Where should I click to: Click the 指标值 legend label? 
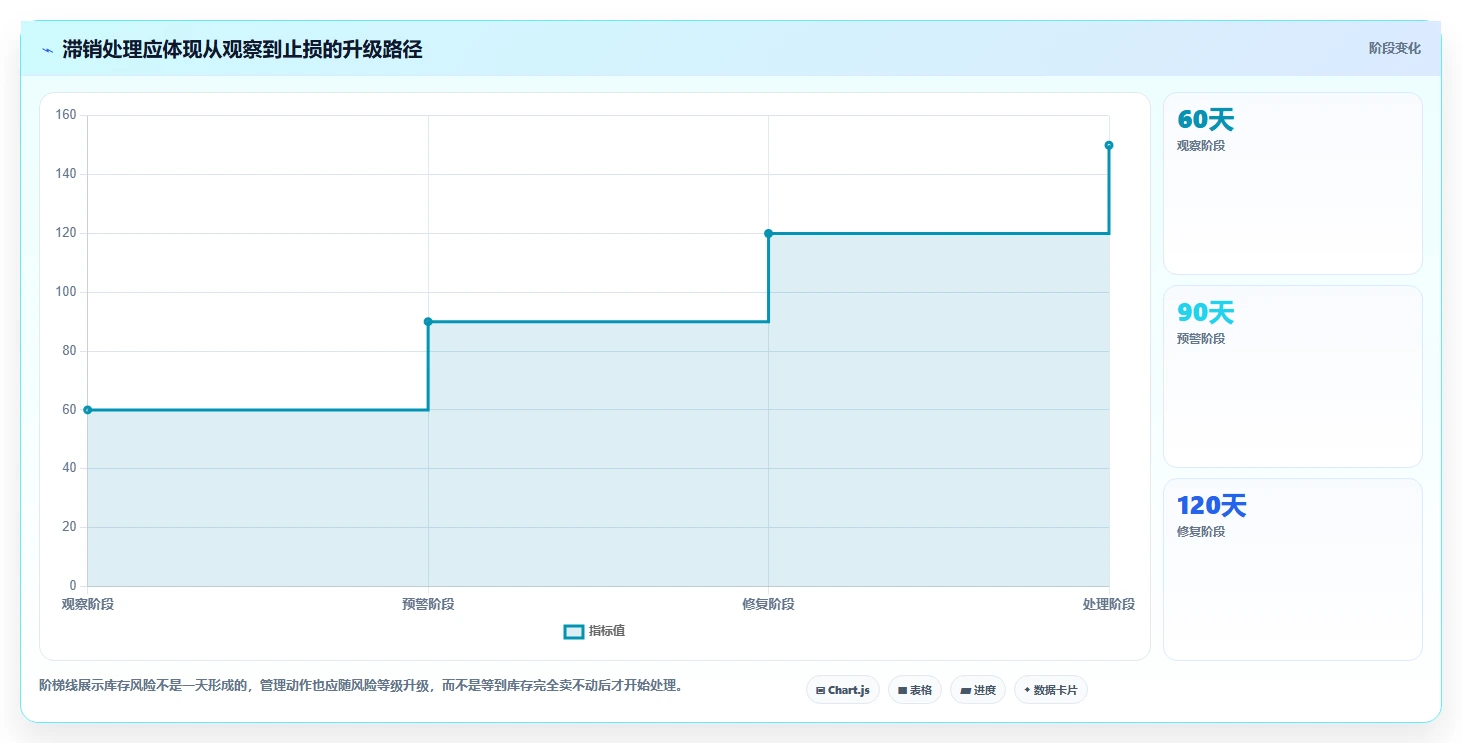pos(607,631)
